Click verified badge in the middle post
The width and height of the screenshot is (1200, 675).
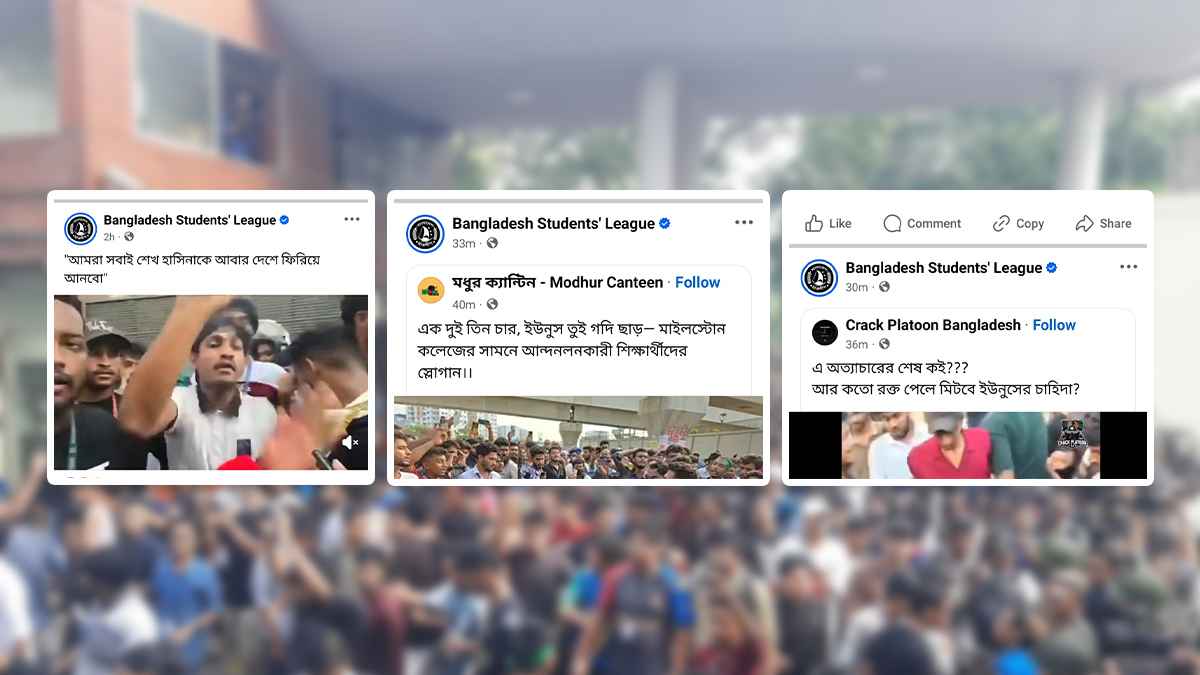point(665,224)
